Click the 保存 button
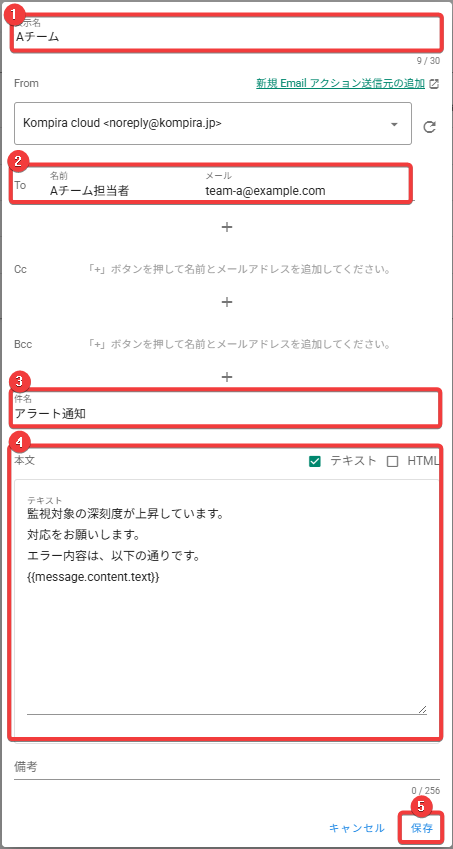 (x=422, y=828)
